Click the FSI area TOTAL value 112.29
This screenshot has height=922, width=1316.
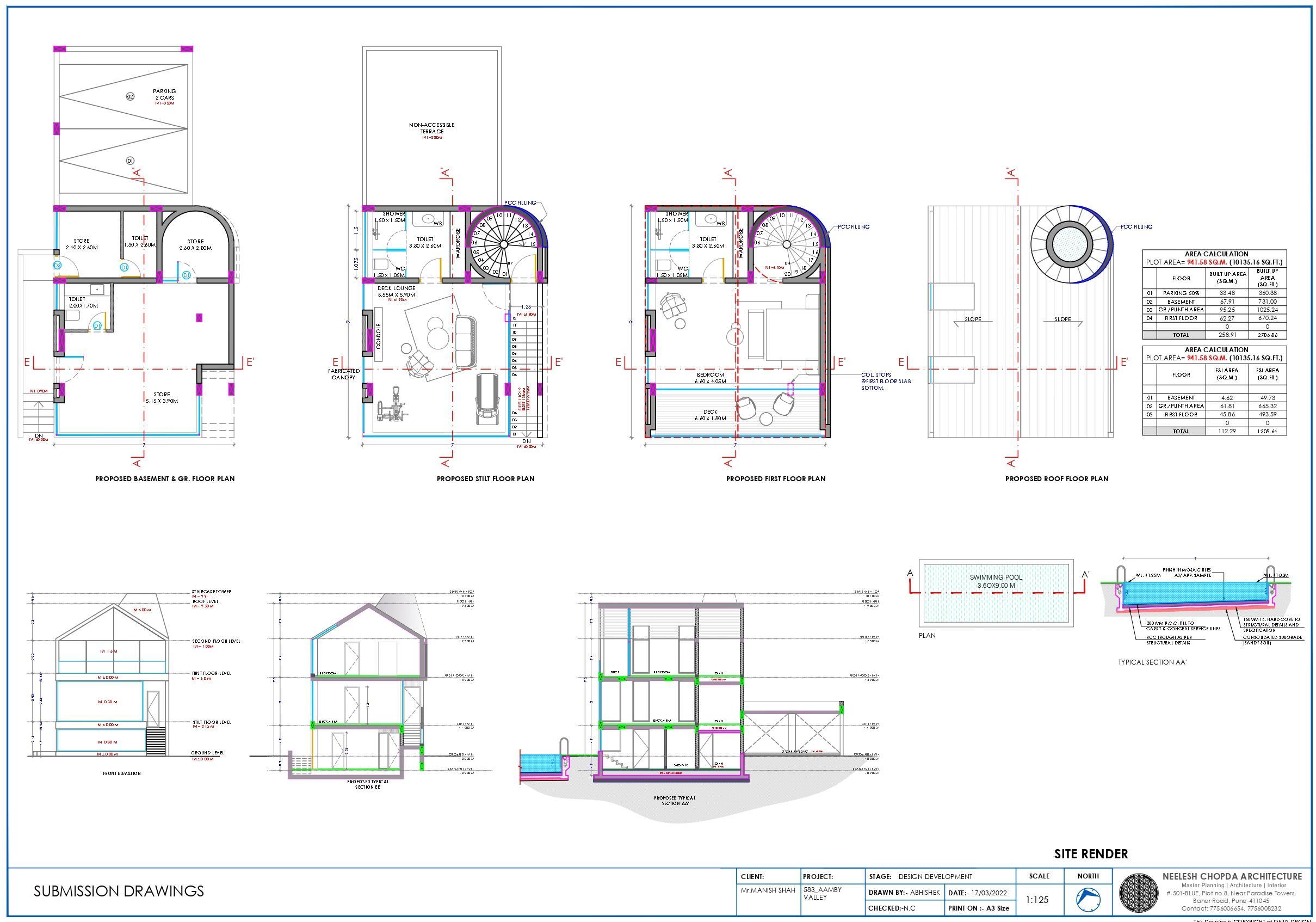[x=1227, y=431]
